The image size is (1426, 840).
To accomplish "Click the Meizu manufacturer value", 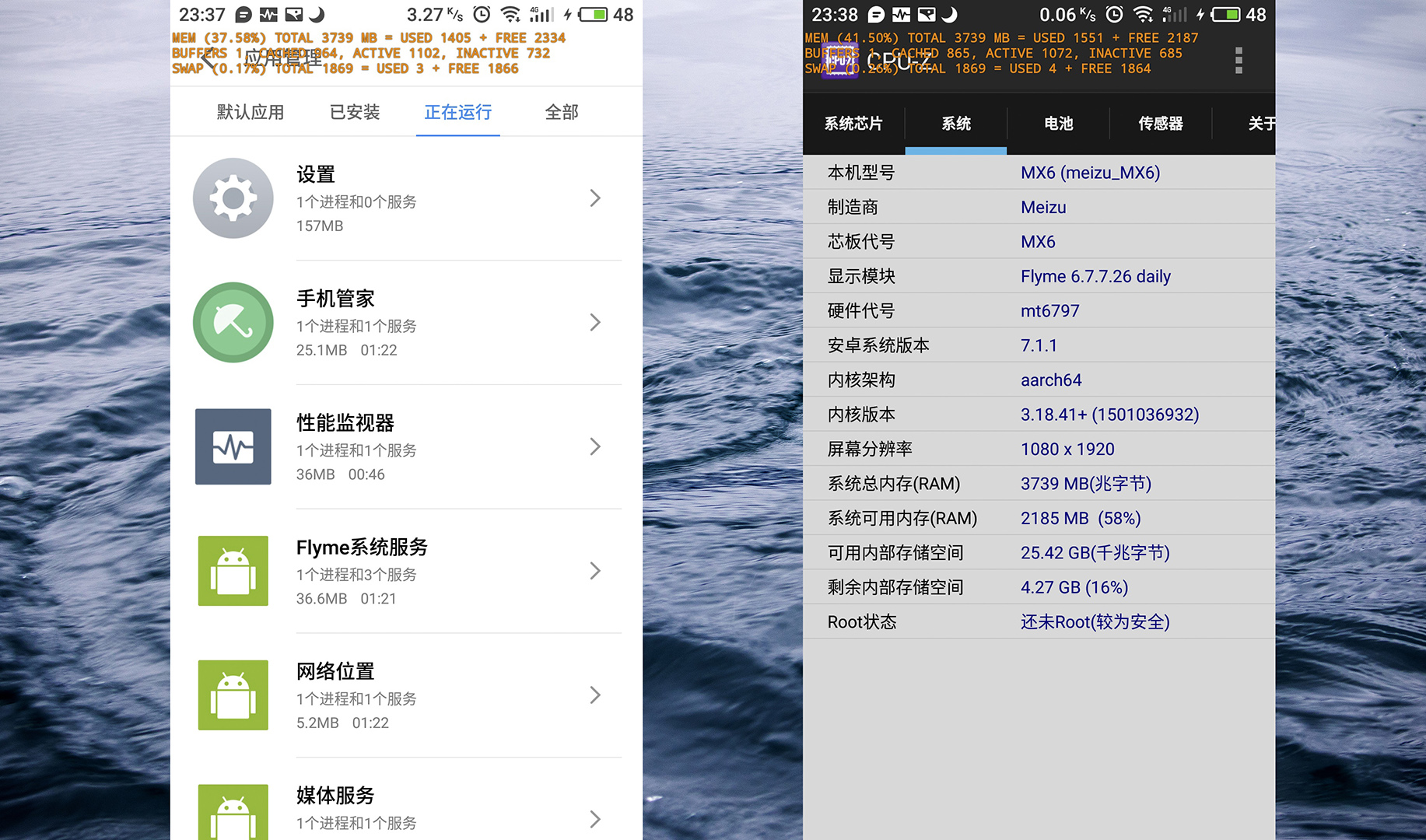I will tap(1043, 207).
